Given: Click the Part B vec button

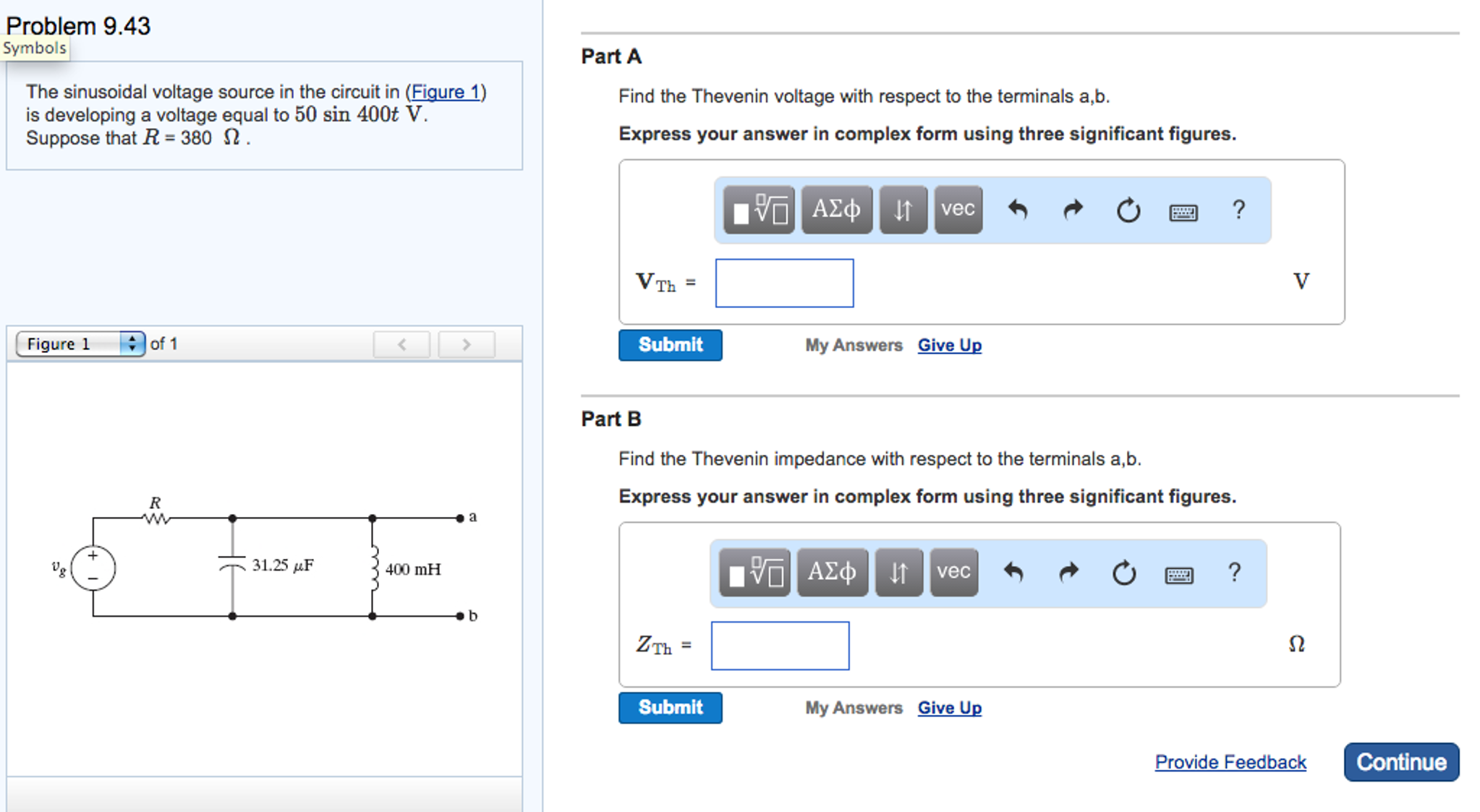Looking at the screenshot, I should (x=953, y=572).
